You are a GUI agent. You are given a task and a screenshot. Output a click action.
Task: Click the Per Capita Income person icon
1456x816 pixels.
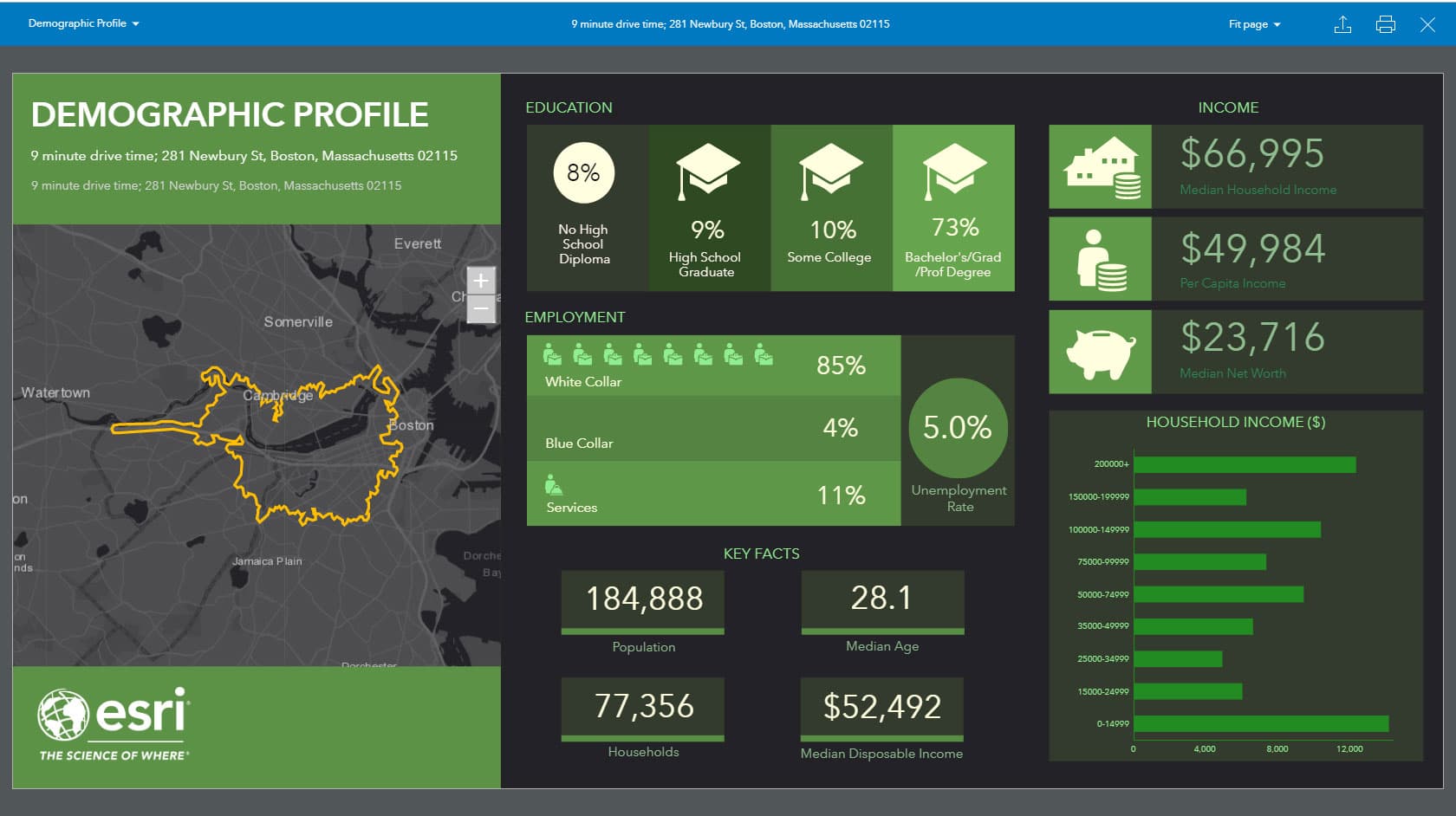(1100, 259)
